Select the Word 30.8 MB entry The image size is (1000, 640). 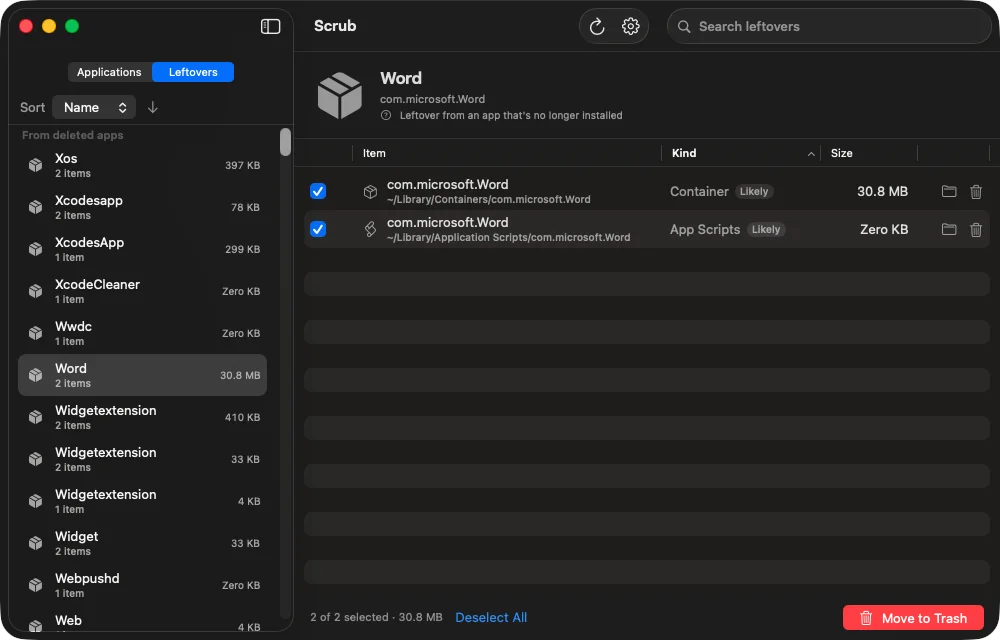pos(143,375)
